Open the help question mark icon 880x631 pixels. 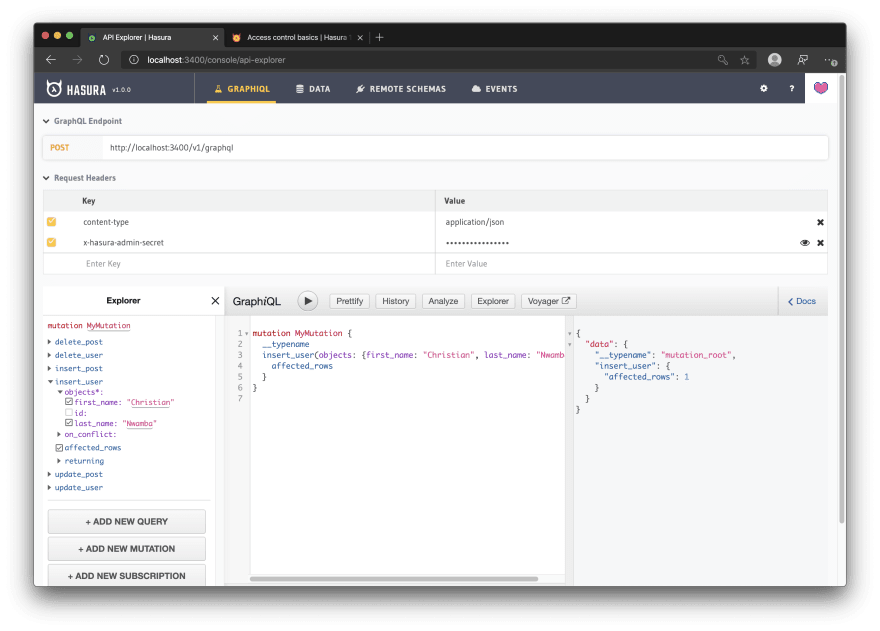pyautogui.click(x=791, y=88)
